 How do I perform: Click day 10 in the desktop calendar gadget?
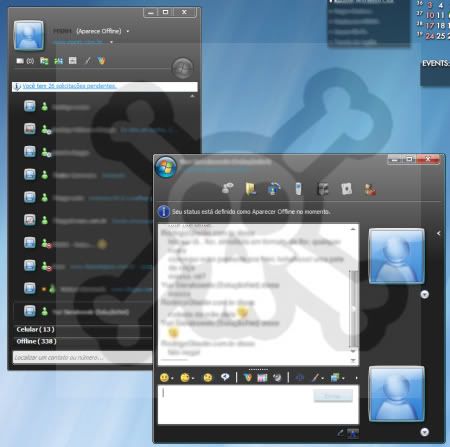(x=430, y=15)
